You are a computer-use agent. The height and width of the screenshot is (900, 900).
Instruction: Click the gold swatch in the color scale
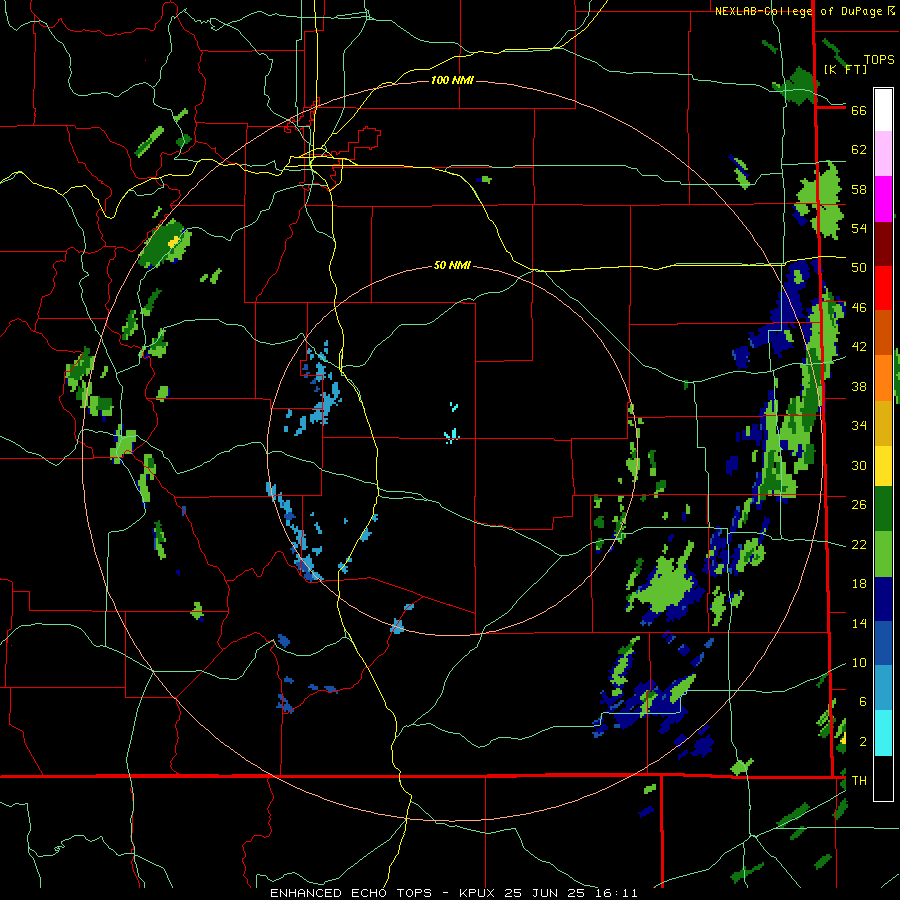point(883,424)
